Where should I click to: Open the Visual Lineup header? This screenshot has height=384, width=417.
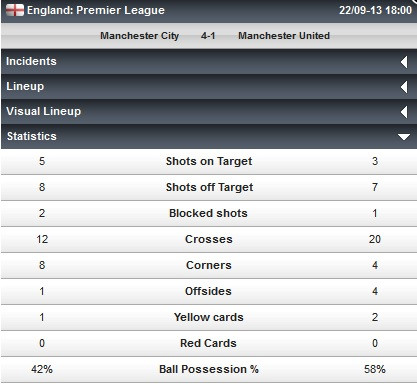[209, 111]
